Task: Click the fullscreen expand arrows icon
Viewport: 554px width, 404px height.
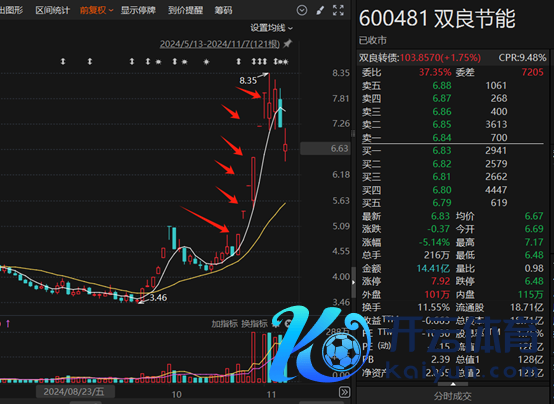Action: point(338,10)
